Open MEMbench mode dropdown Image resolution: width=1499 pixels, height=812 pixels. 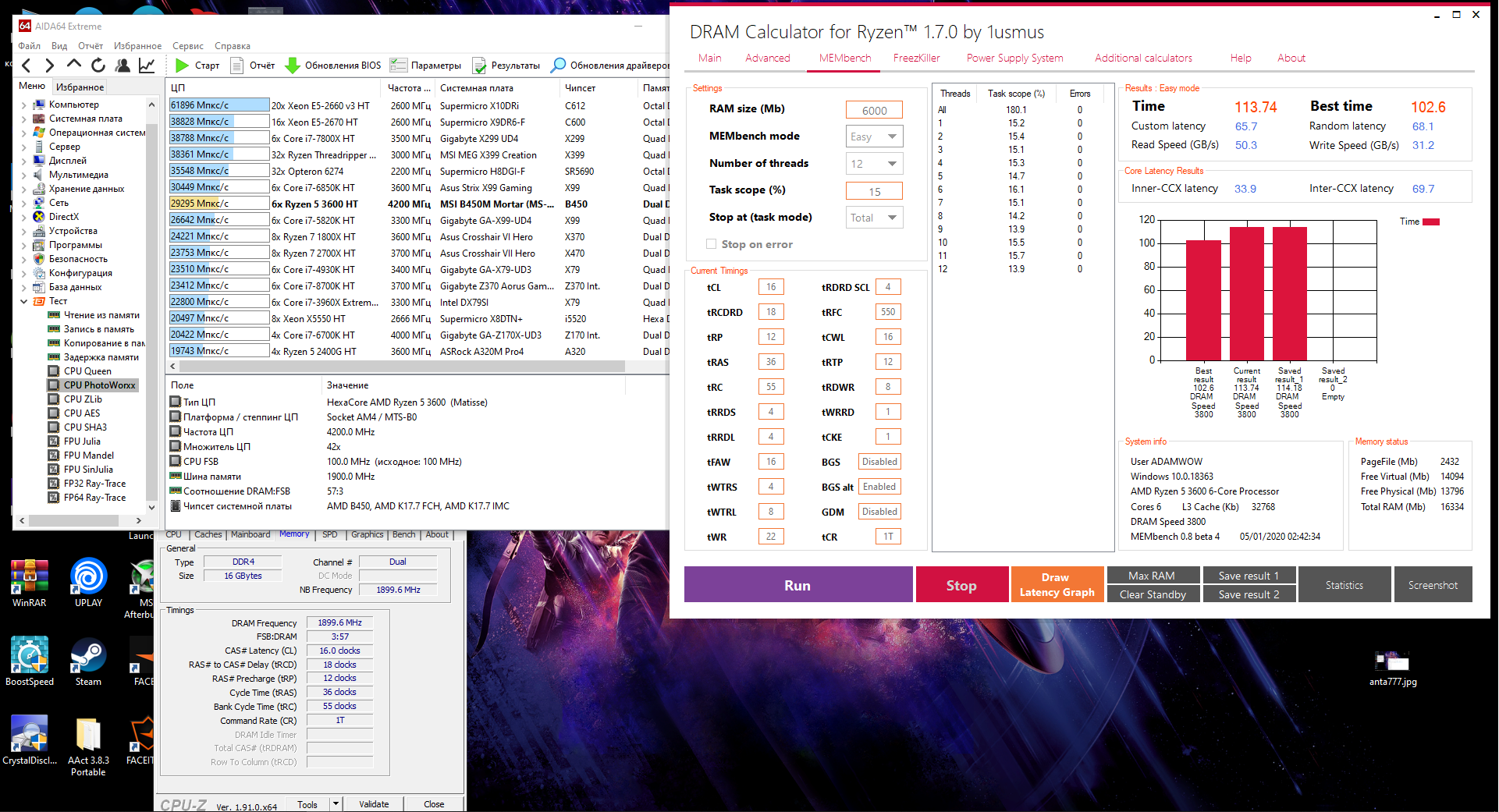[874, 137]
